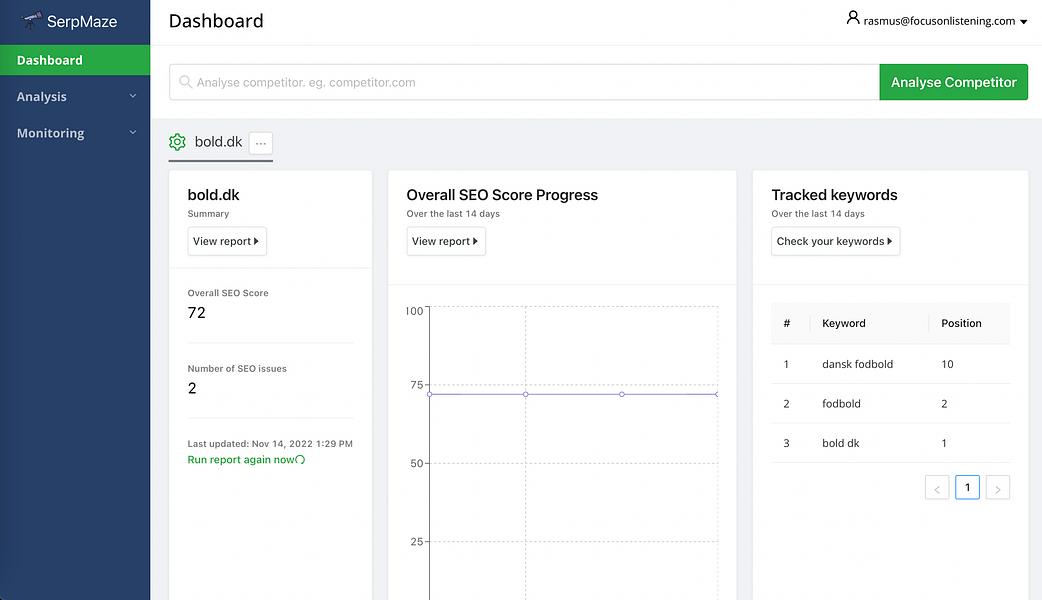This screenshot has height=600, width=1042.
Task: Open the rasmus@focusonlistening.com account dropdown
Action: 938,21
